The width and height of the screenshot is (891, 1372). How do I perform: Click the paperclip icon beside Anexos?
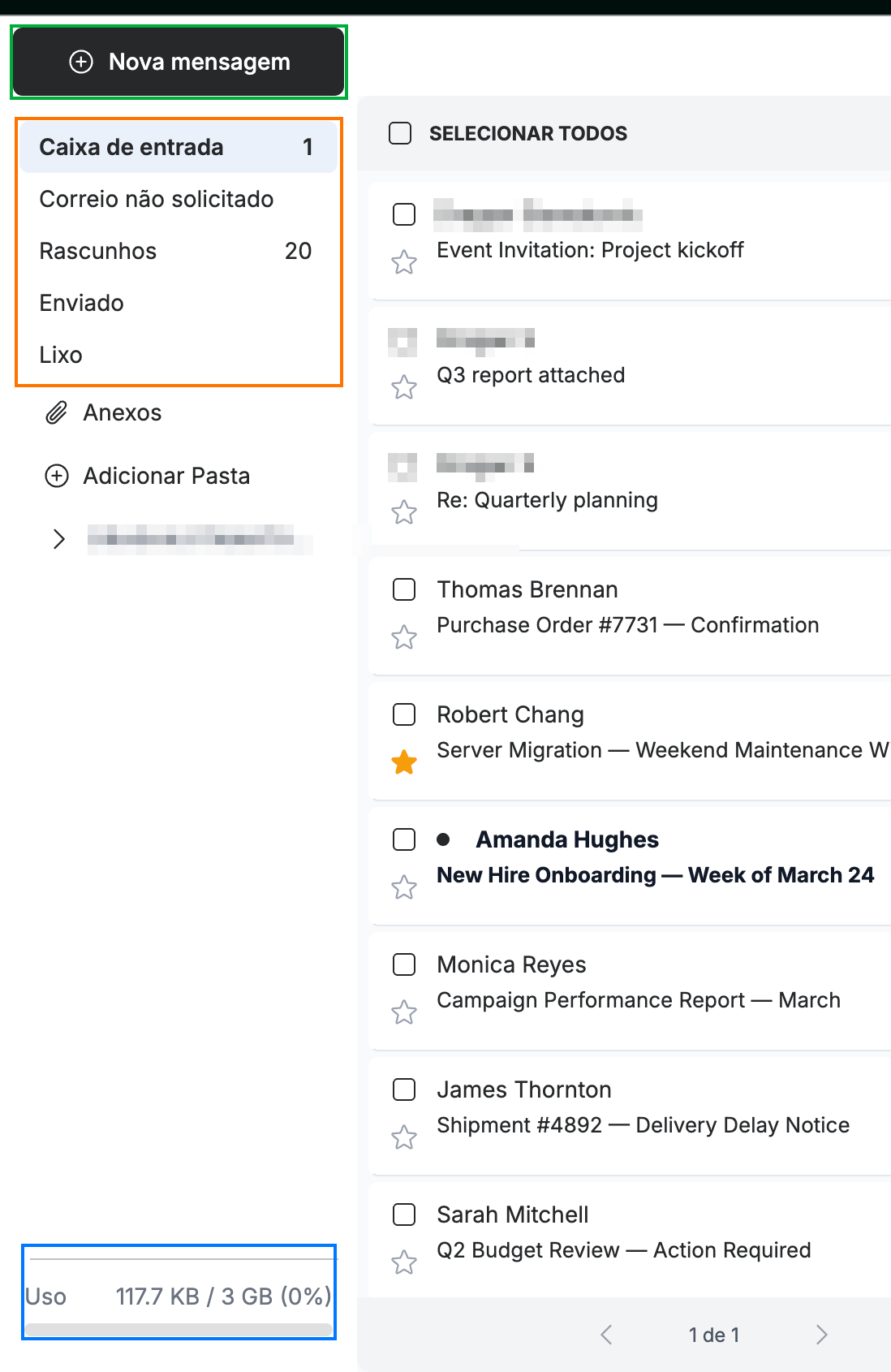pos(56,412)
